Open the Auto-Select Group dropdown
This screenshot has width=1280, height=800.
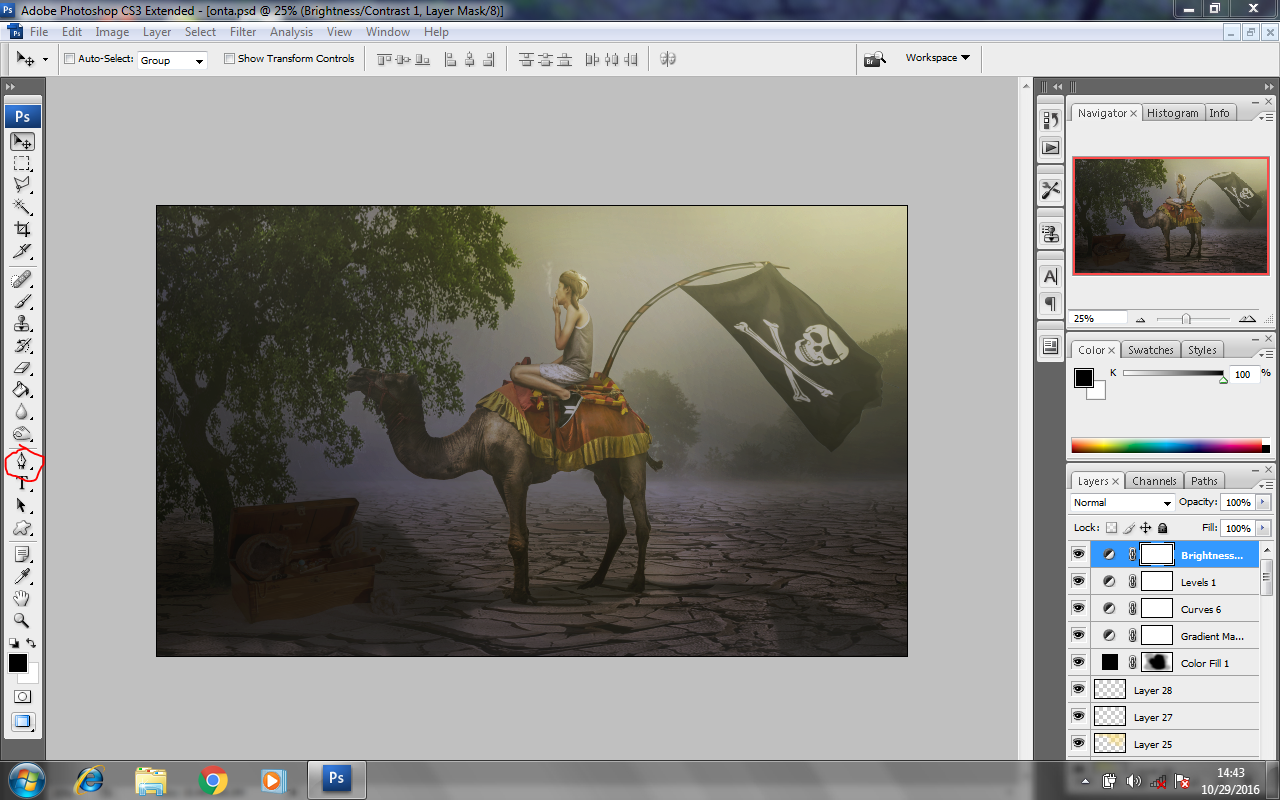[x=171, y=60]
